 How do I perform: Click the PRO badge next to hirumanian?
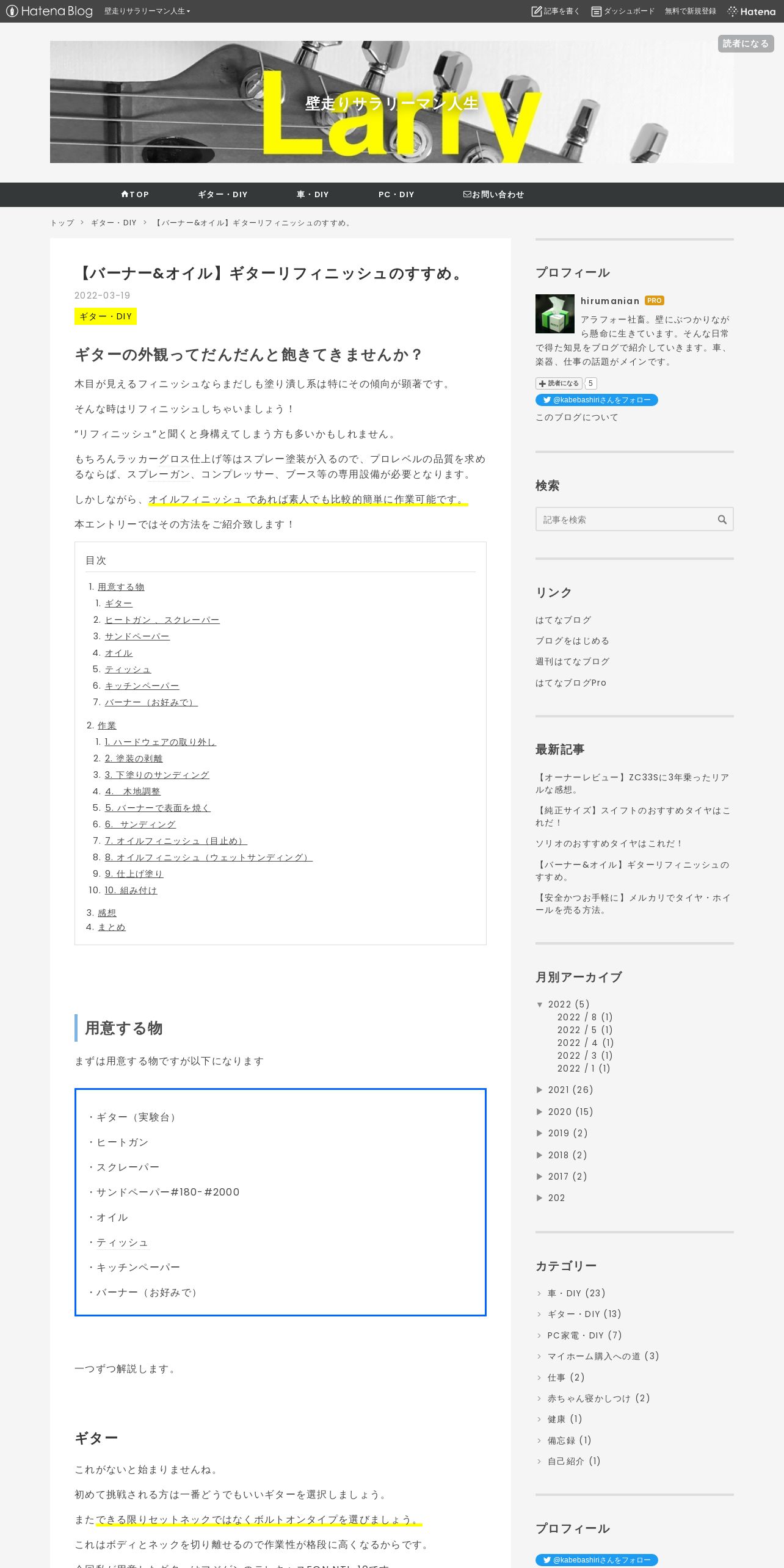point(655,300)
